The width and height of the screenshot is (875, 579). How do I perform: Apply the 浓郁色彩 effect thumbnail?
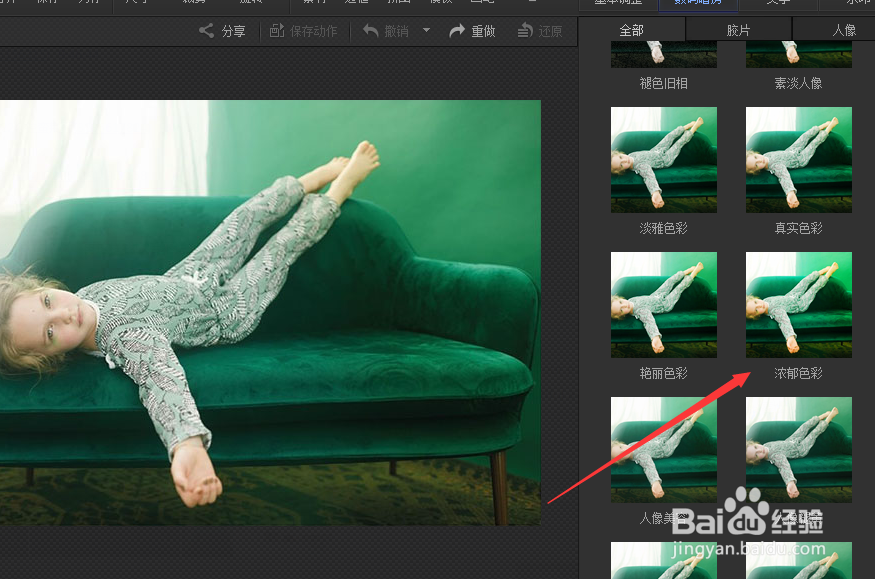coord(799,305)
